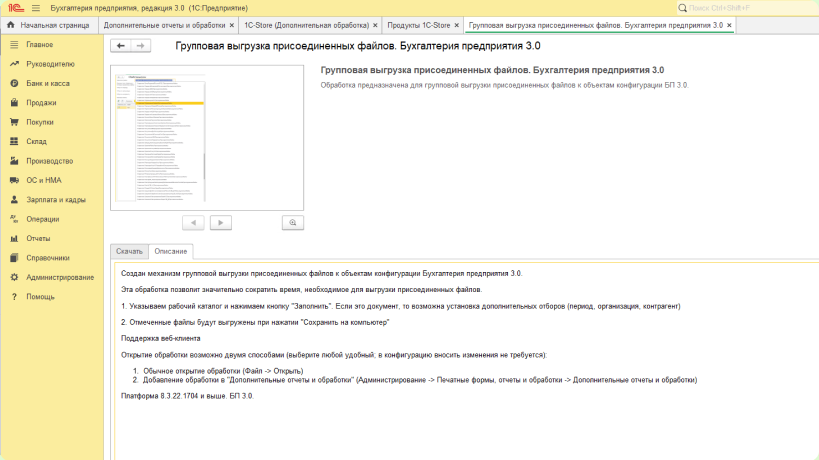Click the Покупки cart icon
Image resolution: width=819 pixels, height=460 pixels.
pyautogui.click(x=14, y=122)
